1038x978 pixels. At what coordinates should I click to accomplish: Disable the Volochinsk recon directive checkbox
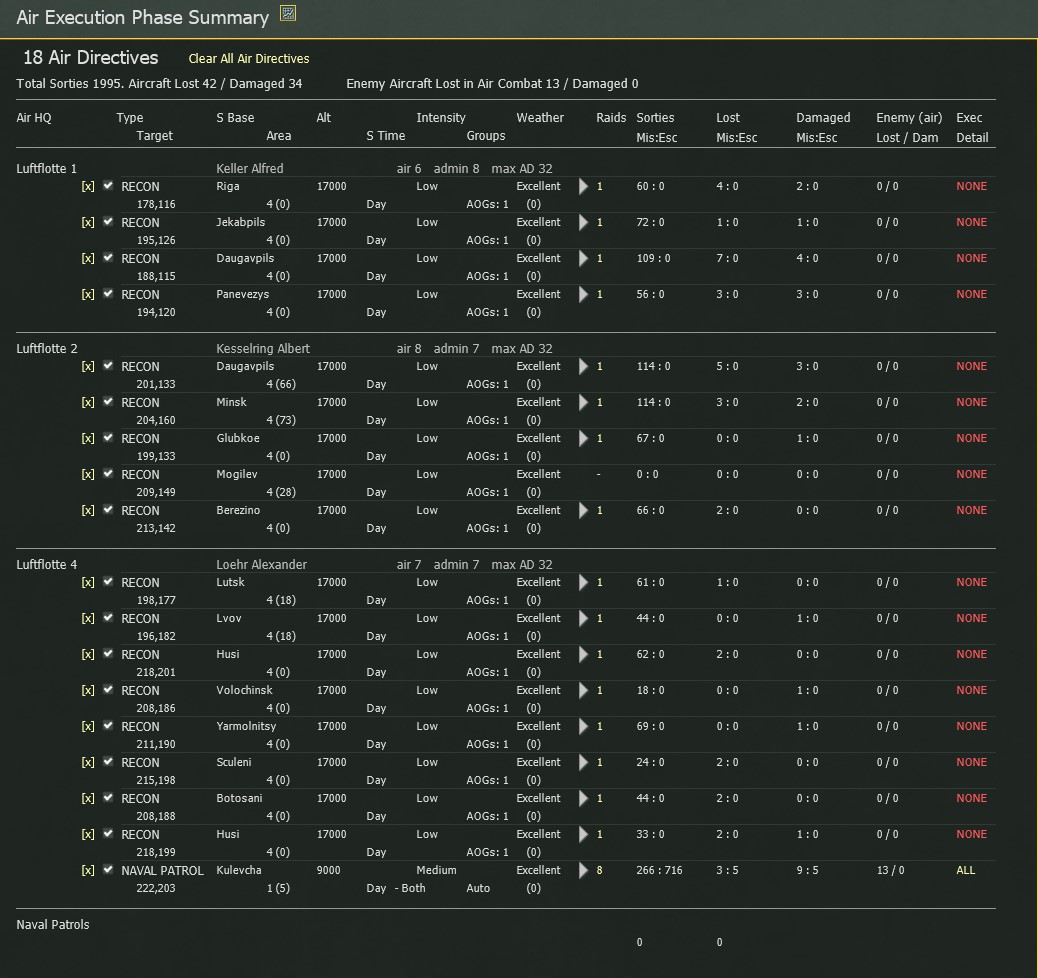(x=108, y=690)
